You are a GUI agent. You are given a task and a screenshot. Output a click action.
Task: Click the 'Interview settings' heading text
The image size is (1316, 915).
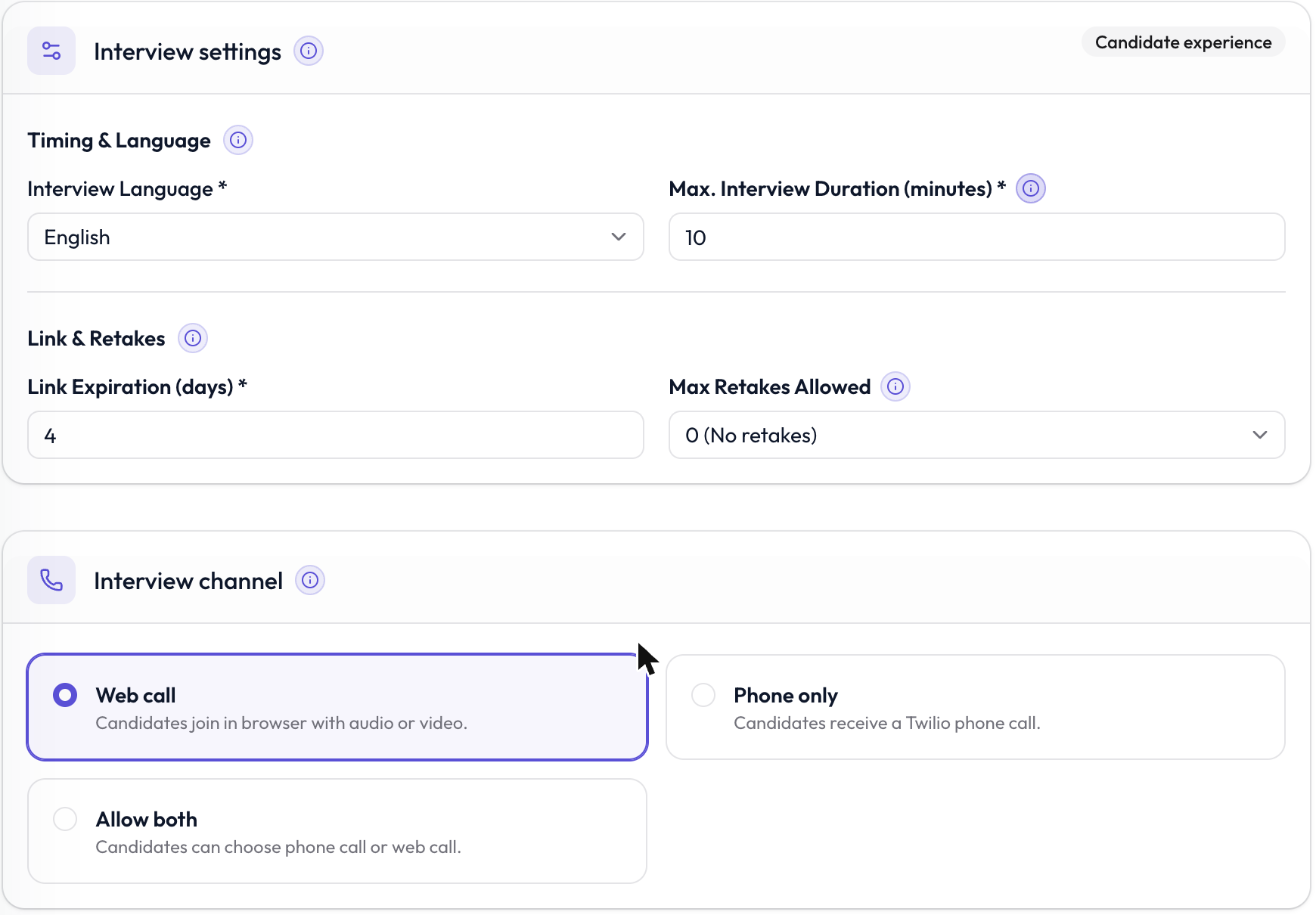pos(188,52)
